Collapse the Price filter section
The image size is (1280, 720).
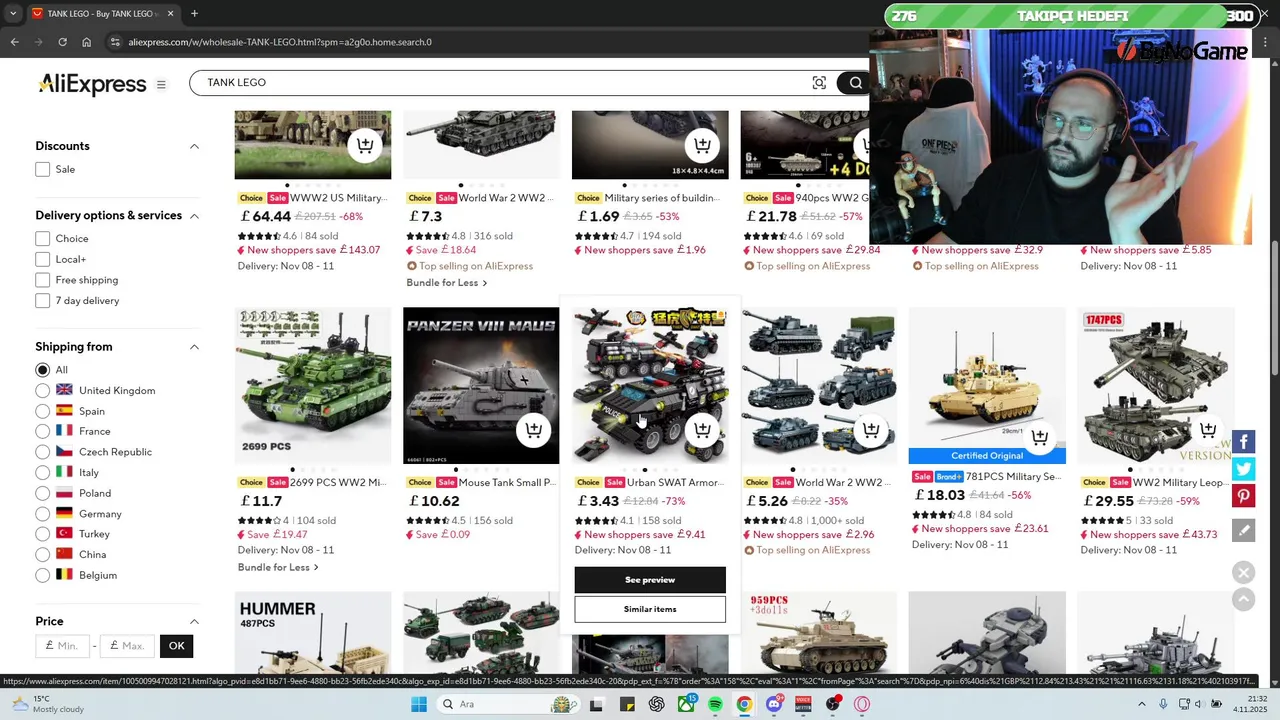194,621
